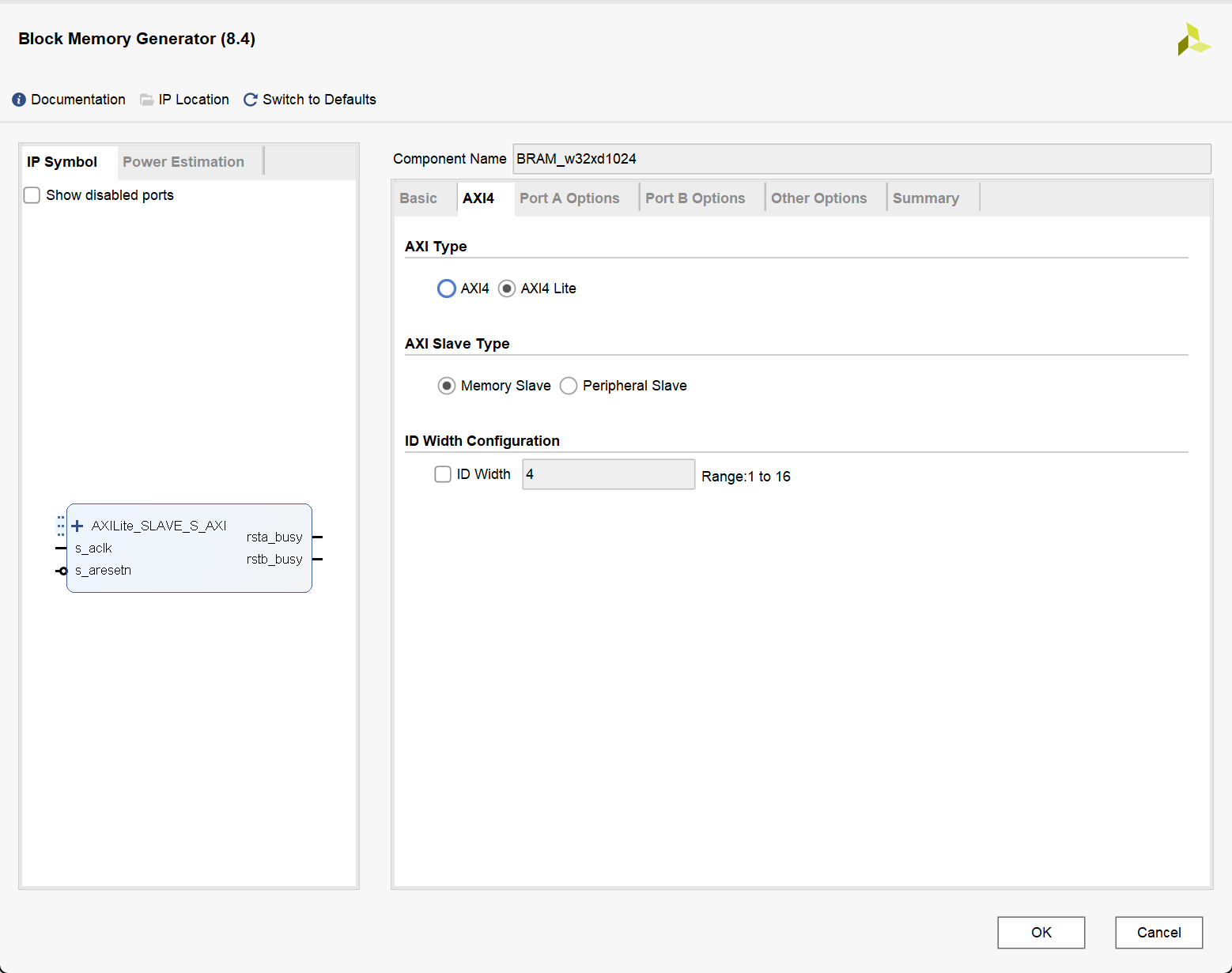Choose Peripheral Slave radio option
Image resolution: width=1232 pixels, height=973 pixels.
(569, 386)
